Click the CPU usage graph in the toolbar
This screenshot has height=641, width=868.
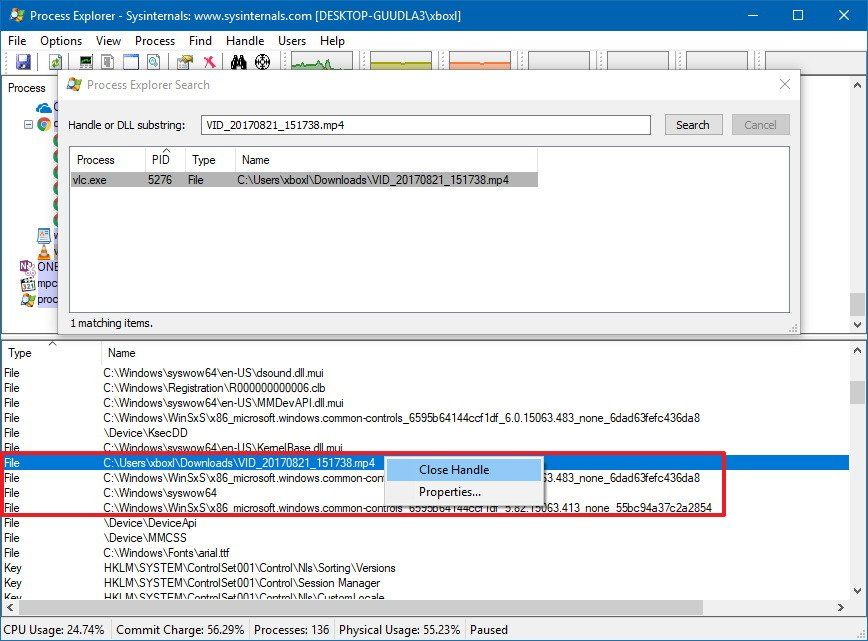click(320, 62)
